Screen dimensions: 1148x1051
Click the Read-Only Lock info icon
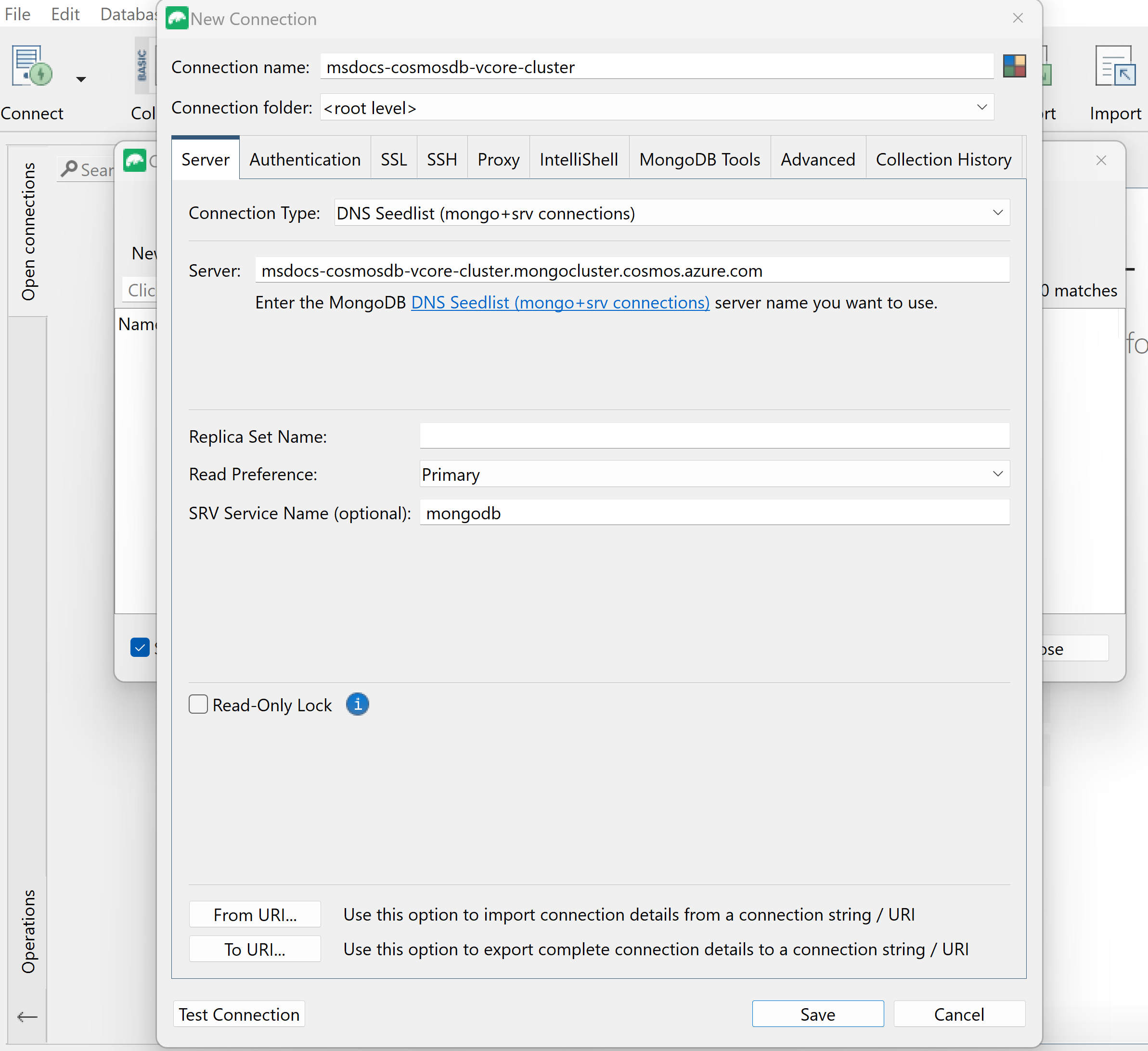point(358,704)
